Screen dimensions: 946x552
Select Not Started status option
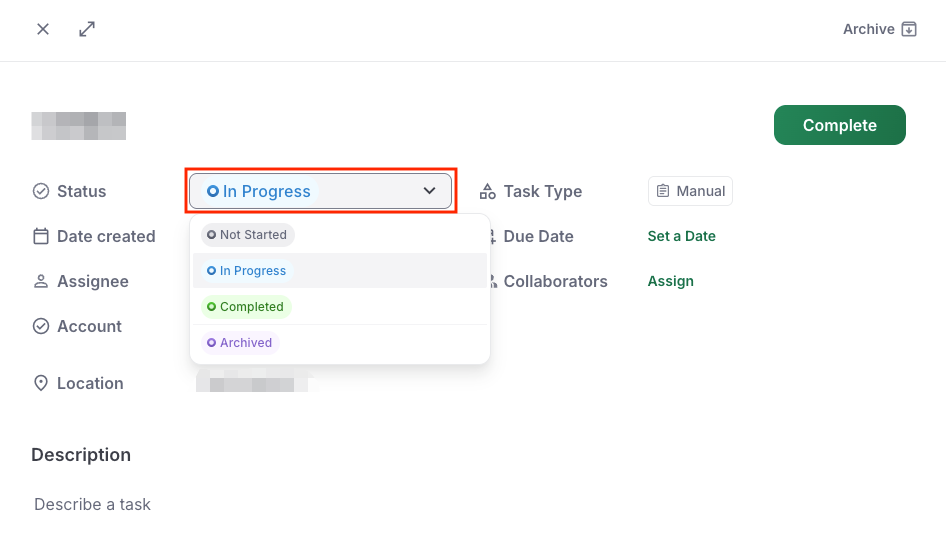pyautogui.click(x=247, y=235)
